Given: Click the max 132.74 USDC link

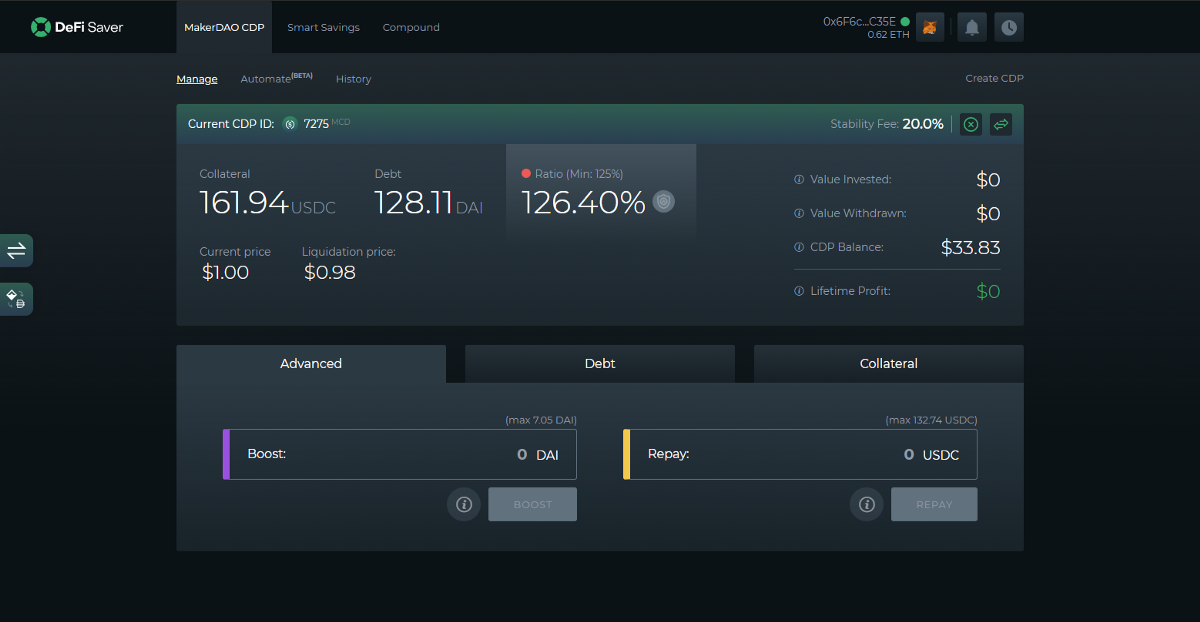Looking at the screenshot, I should click(x=931, y=420).
